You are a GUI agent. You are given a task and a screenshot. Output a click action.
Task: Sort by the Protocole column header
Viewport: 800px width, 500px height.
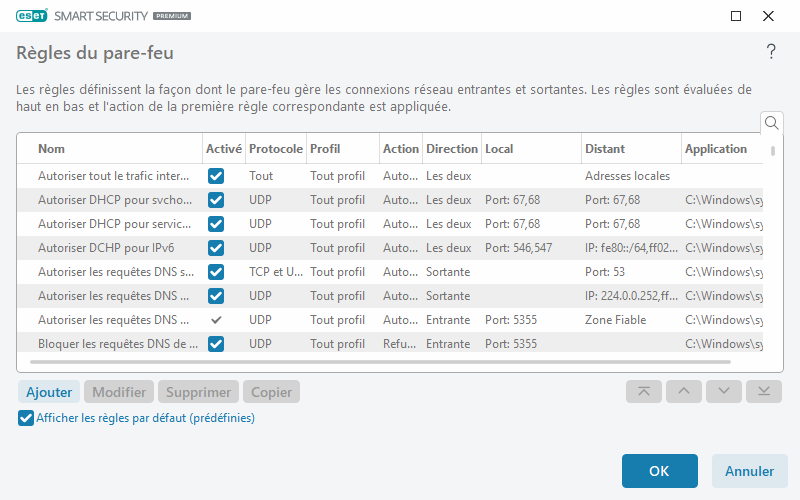[276, 149]
